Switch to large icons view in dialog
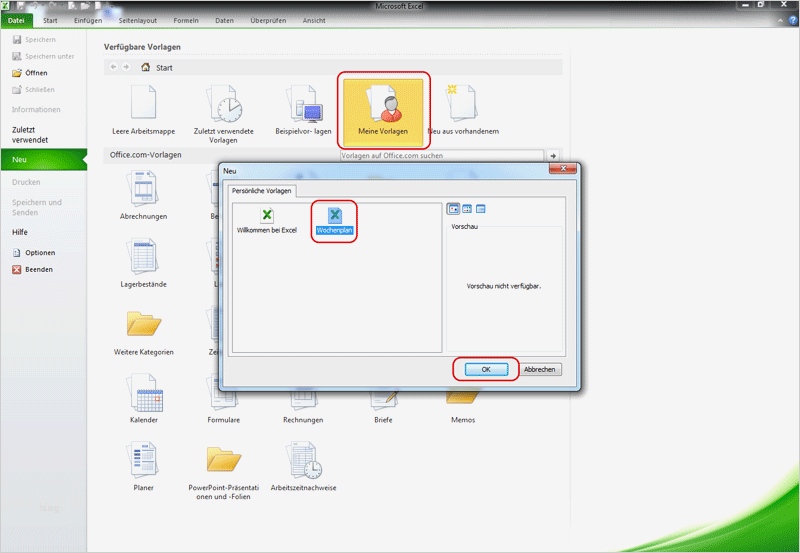Image resolution: width=800 pixels, height=553 pixels. [453, 209]
